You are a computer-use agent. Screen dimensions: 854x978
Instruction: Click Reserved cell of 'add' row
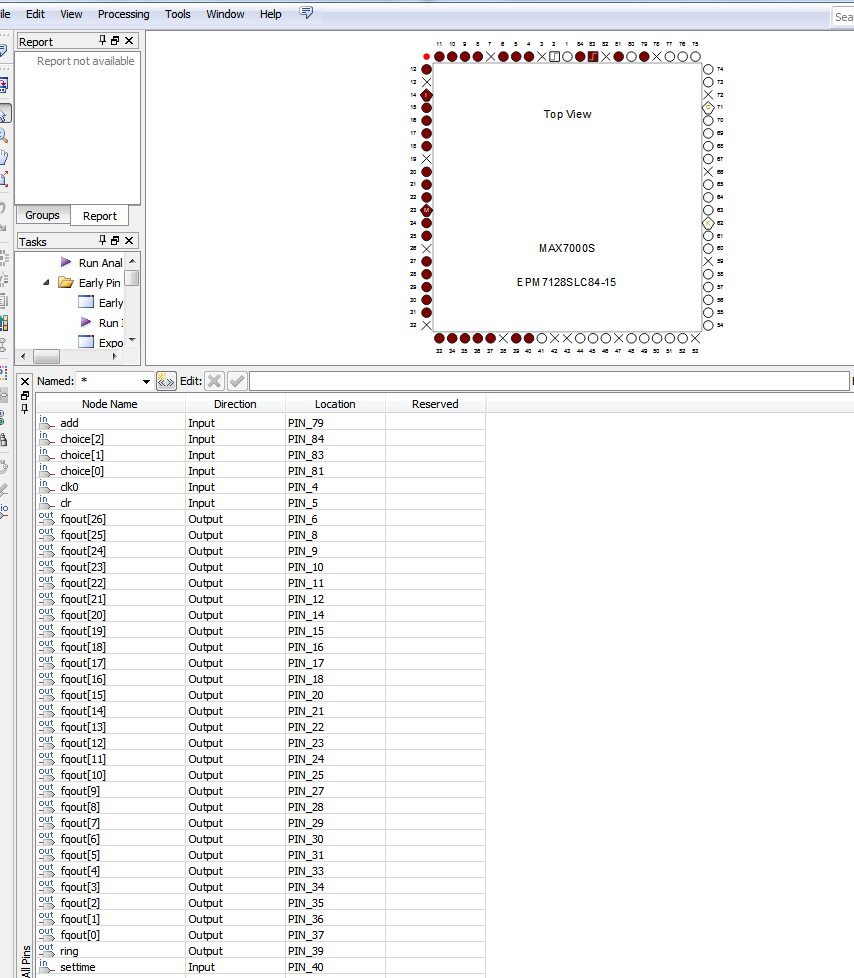pos(435,423)
